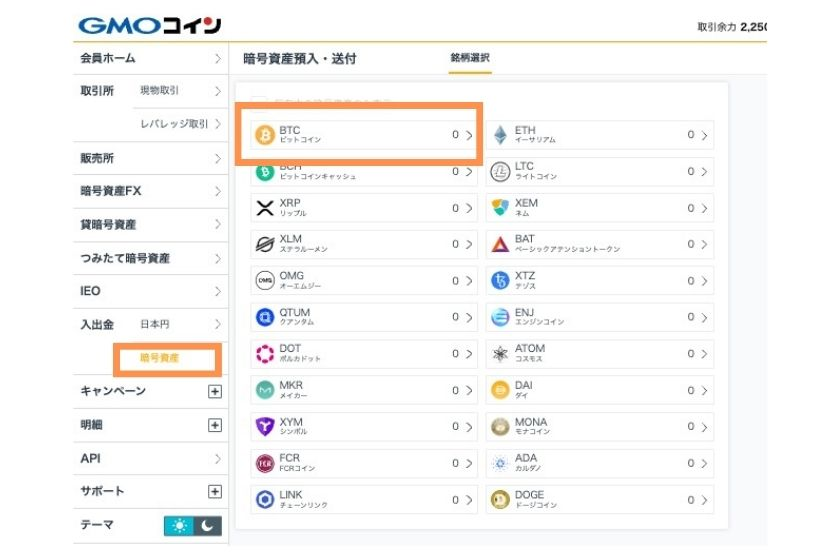The image size is (840, 560).
Task: Click the chevron next to API
Action: pos(218,459)
